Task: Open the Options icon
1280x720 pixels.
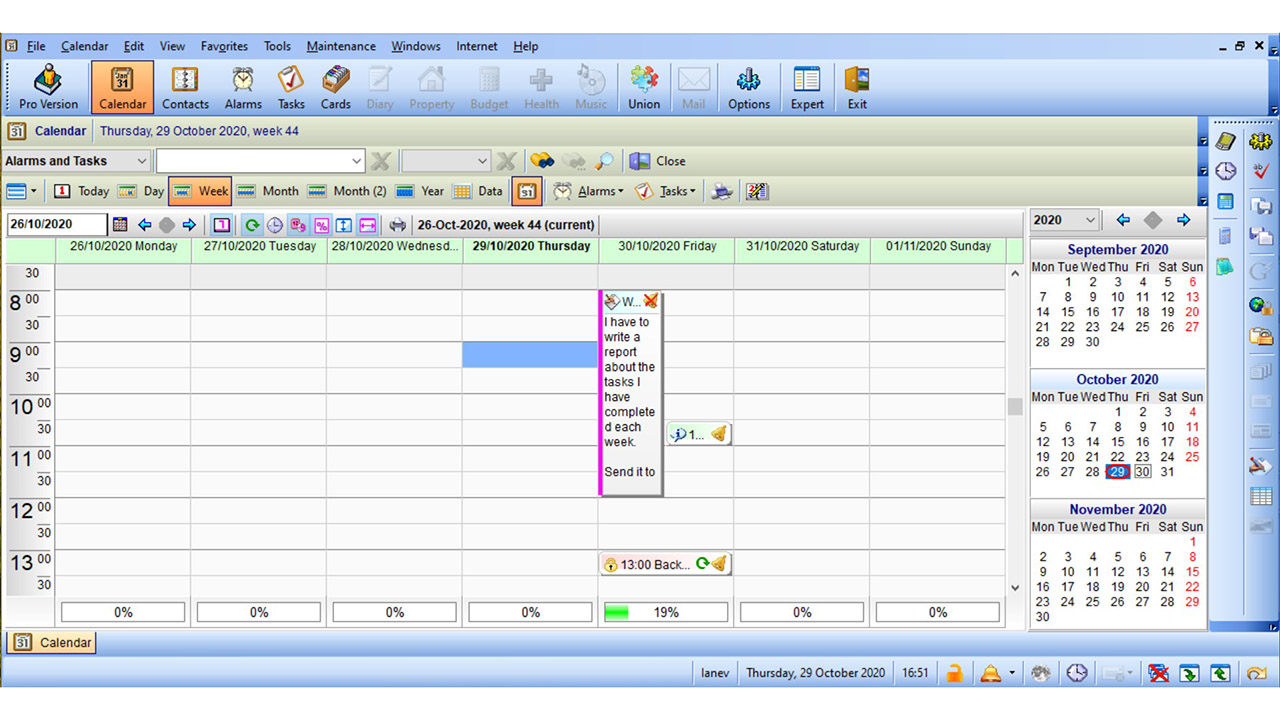Action: point(748,87)
